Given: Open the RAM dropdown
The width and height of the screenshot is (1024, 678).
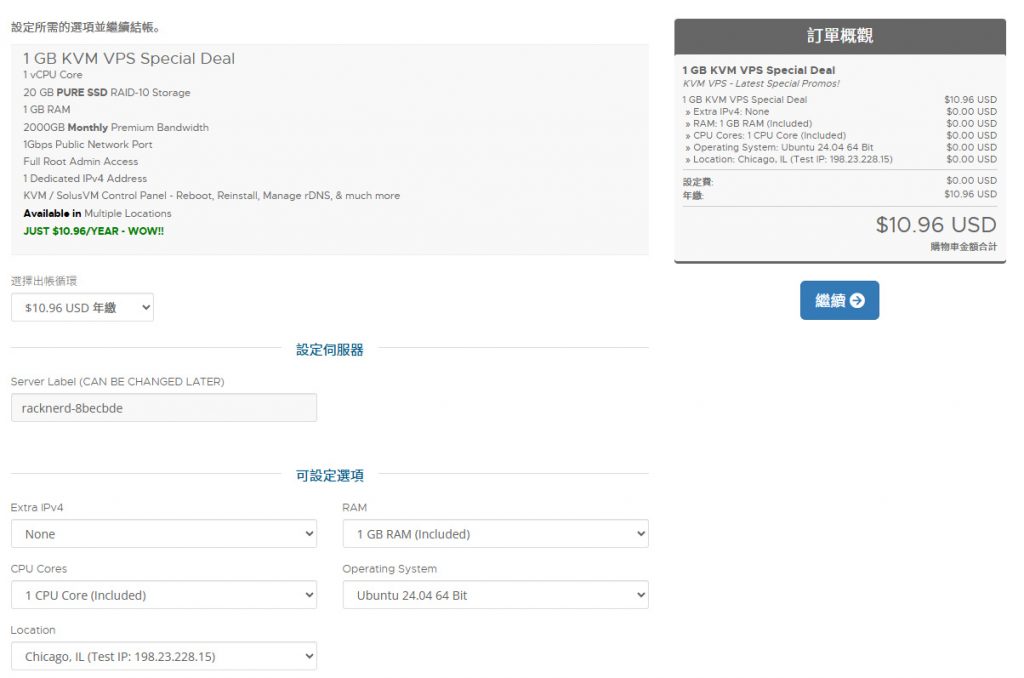Looking at the screenshot, I should 496,533.
